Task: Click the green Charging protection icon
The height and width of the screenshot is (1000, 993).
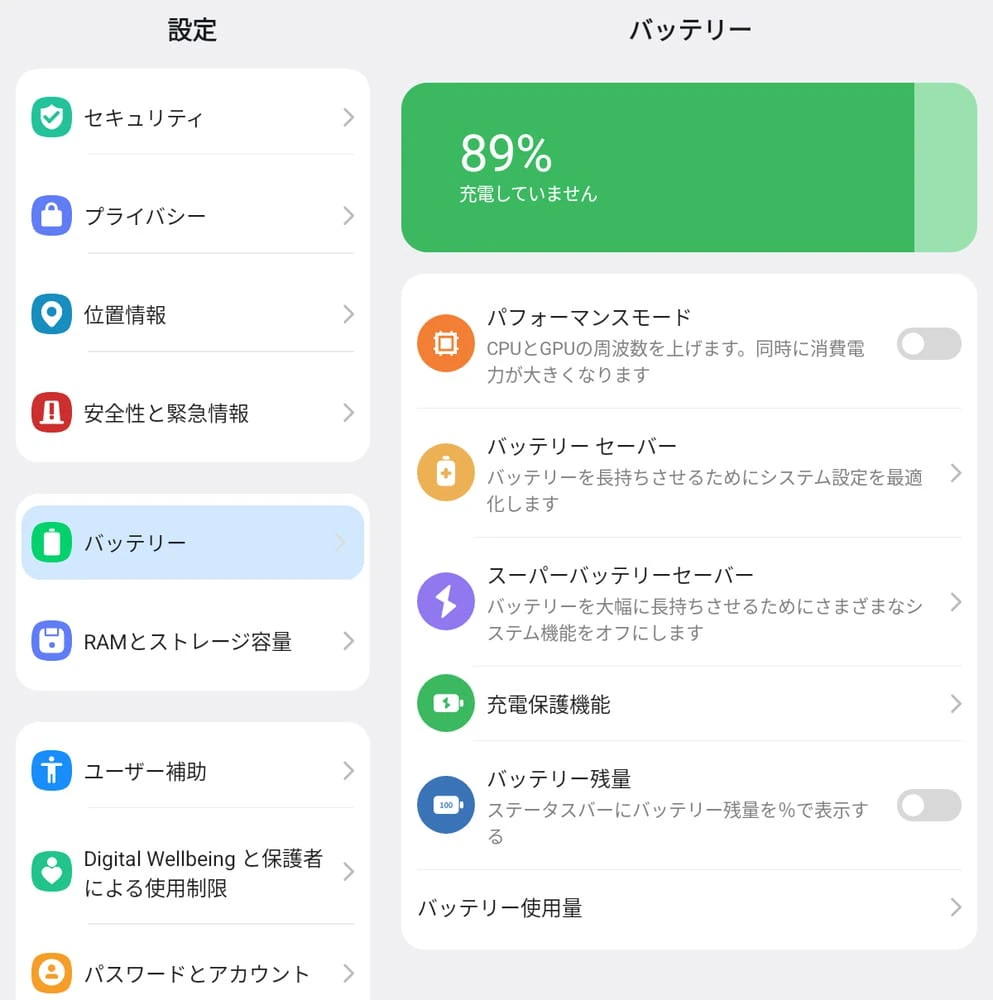Action: [x=446, y=704]
